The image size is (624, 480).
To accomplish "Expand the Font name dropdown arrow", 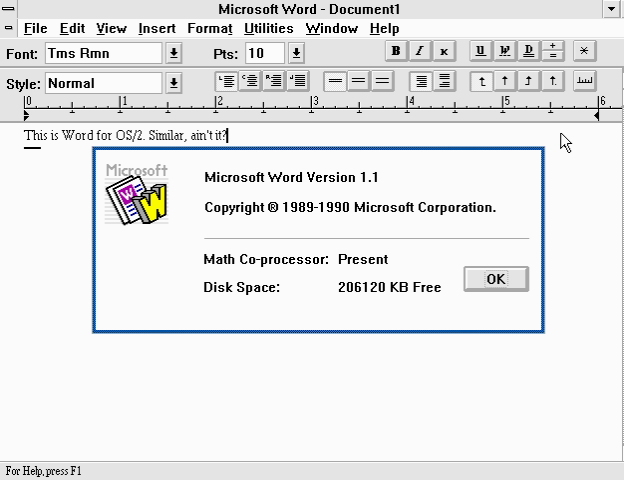I will point(174,53).
